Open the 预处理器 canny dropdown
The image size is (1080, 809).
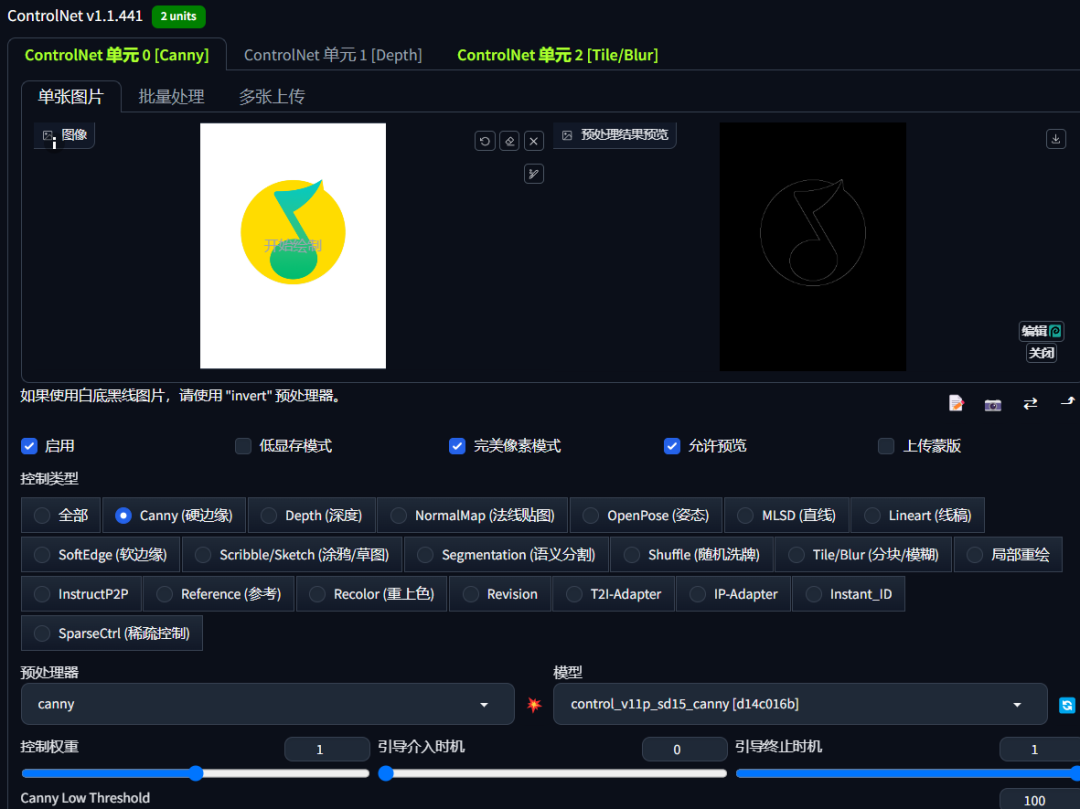268,704
